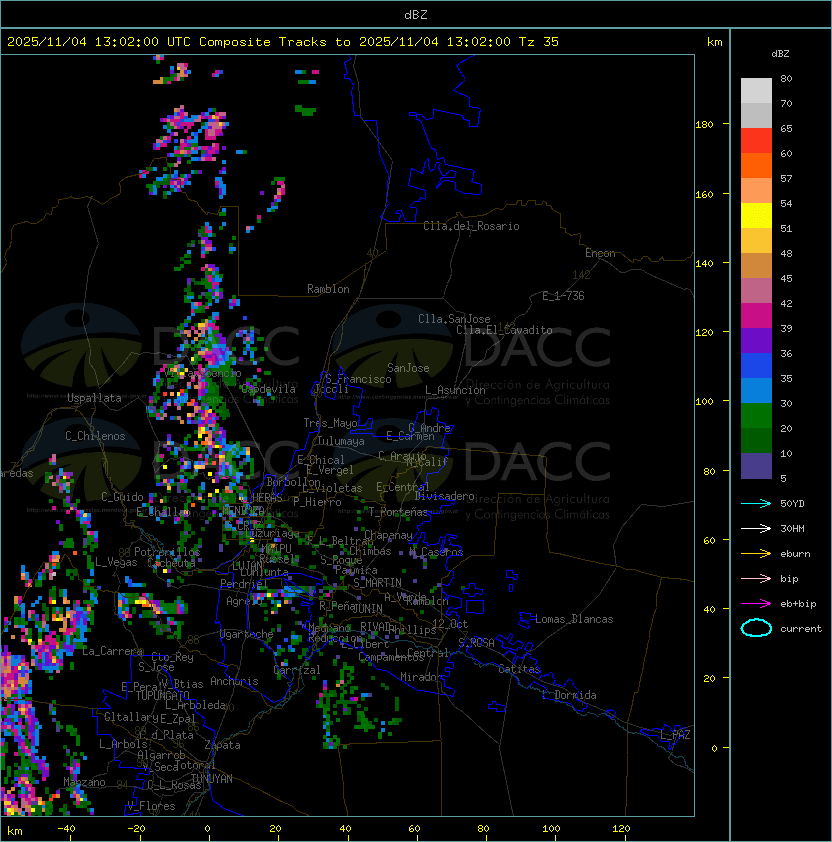Image resolution: width=832 pixels, height=842 pixels.
Task: Click the E_1-736 map label
Action: click(563, 296)
